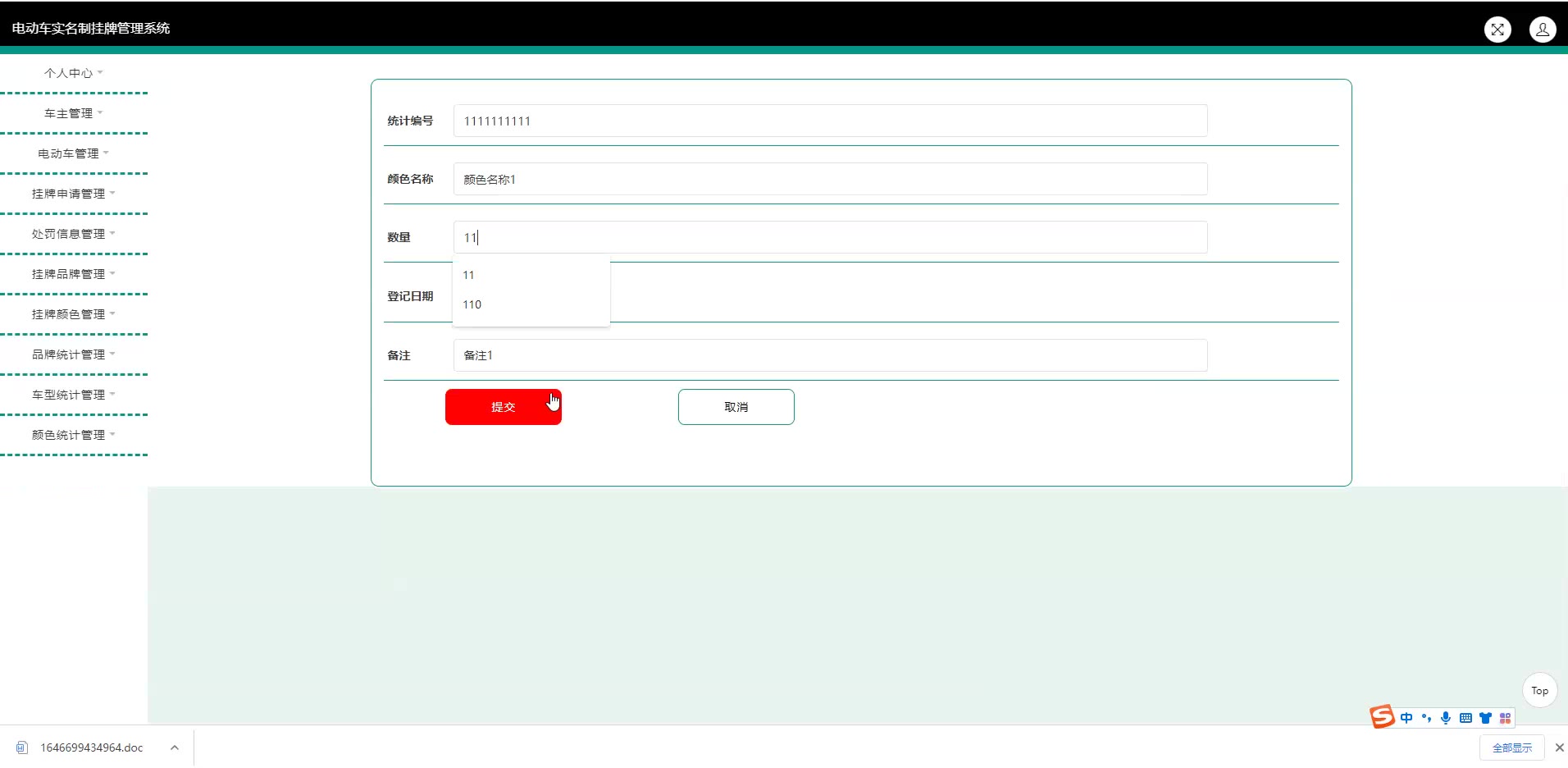Image resolution: width=1568 pixels, height=768 pixels.
Task: Expand the 车型统计管理 menu
Action: (x=74, y=395)
